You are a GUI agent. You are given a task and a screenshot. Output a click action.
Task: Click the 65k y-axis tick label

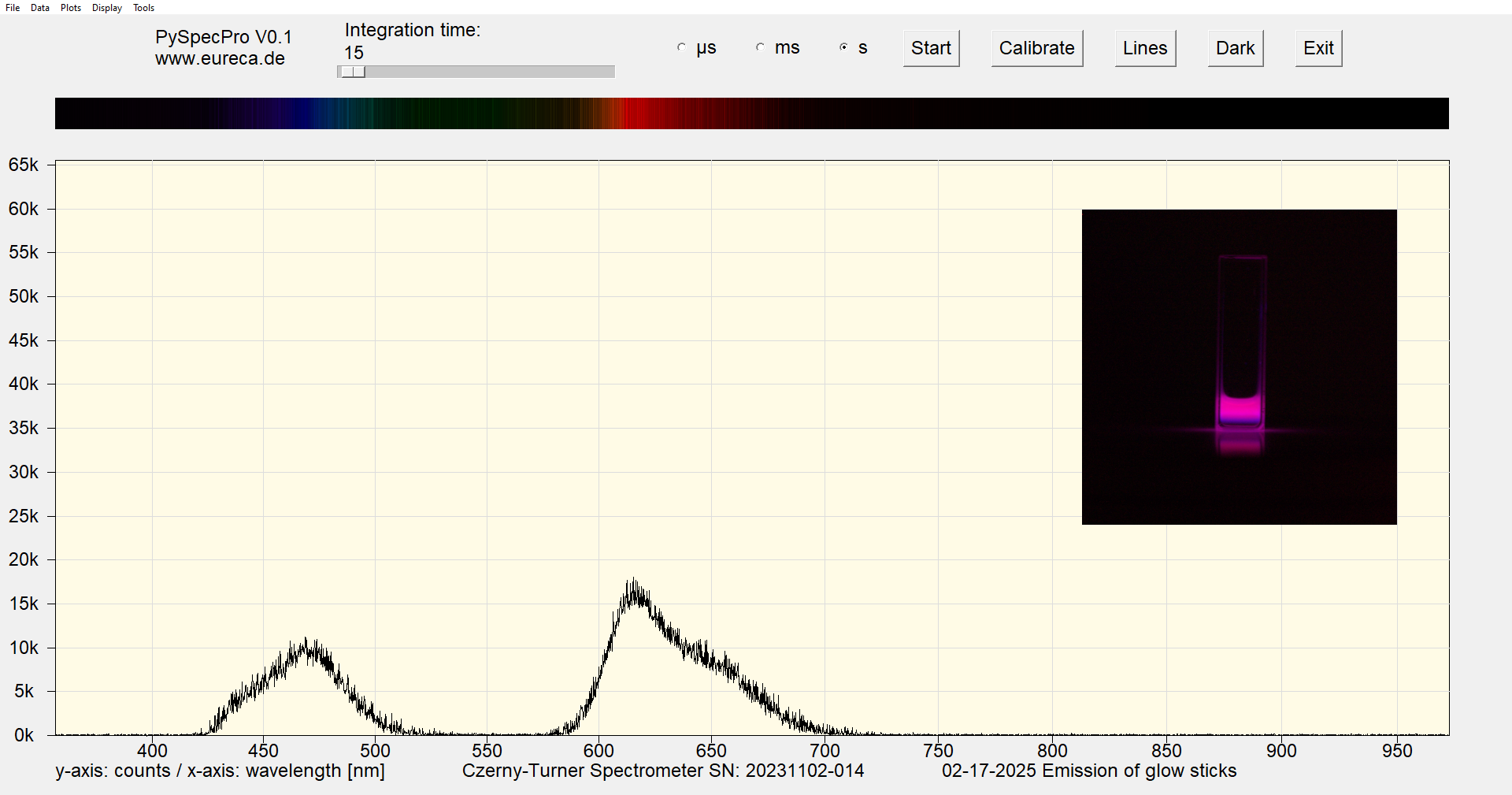(23, 165)
